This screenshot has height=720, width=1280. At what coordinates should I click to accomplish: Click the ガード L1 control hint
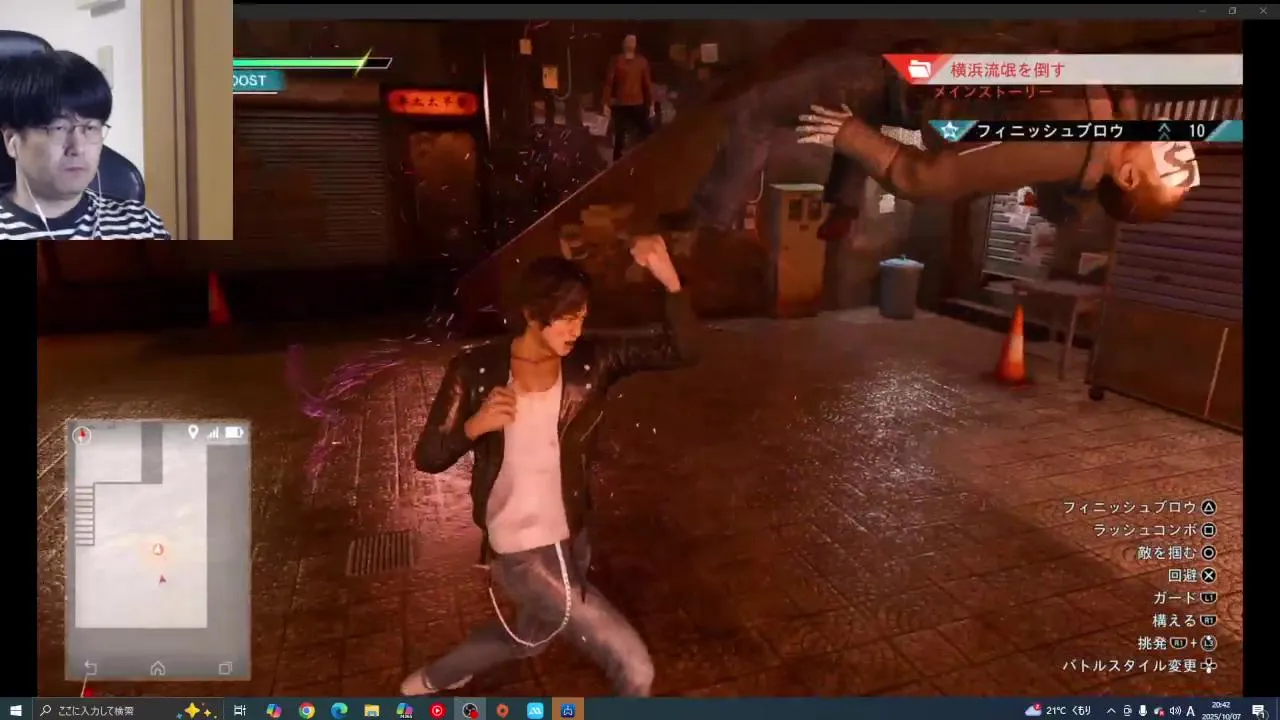[x=1185, y=598]
